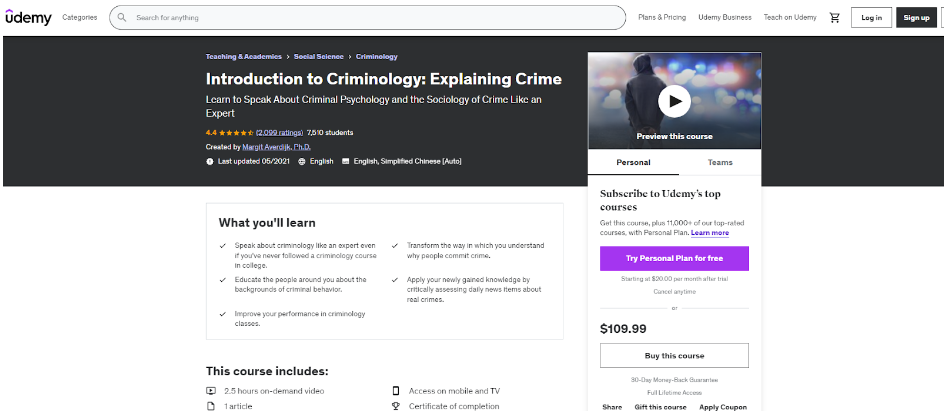This screenshot has height=416, width=946.
Task: Click the course title heading
Action: pyautogui.click(x=384, y=79)
